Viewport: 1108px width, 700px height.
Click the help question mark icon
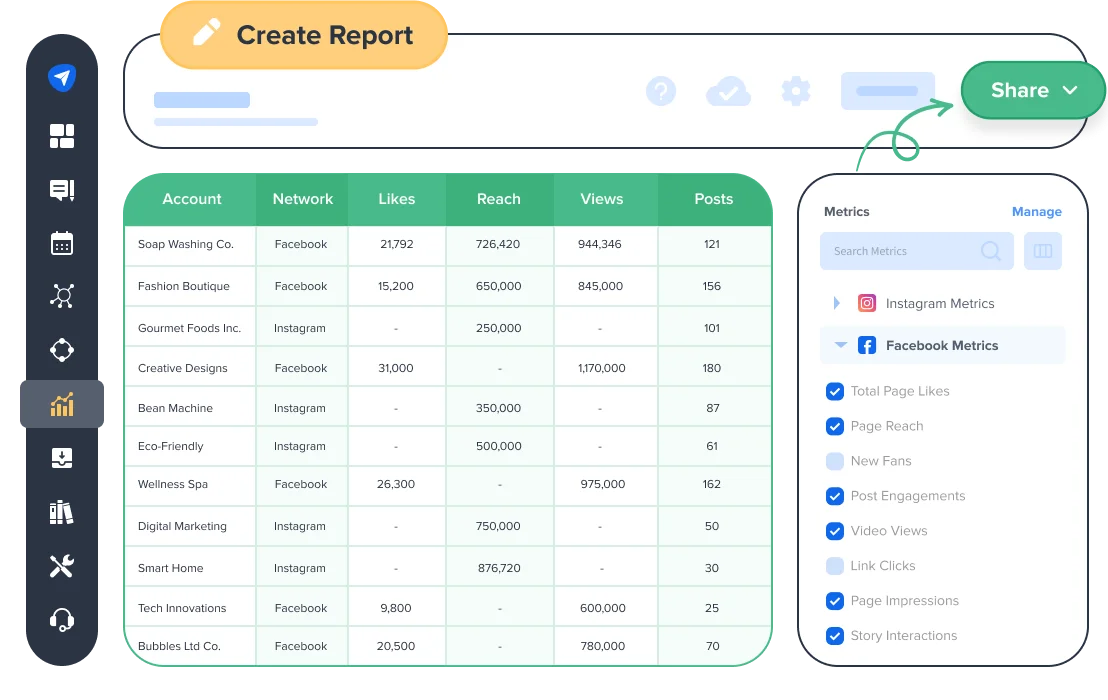point(661,92)
